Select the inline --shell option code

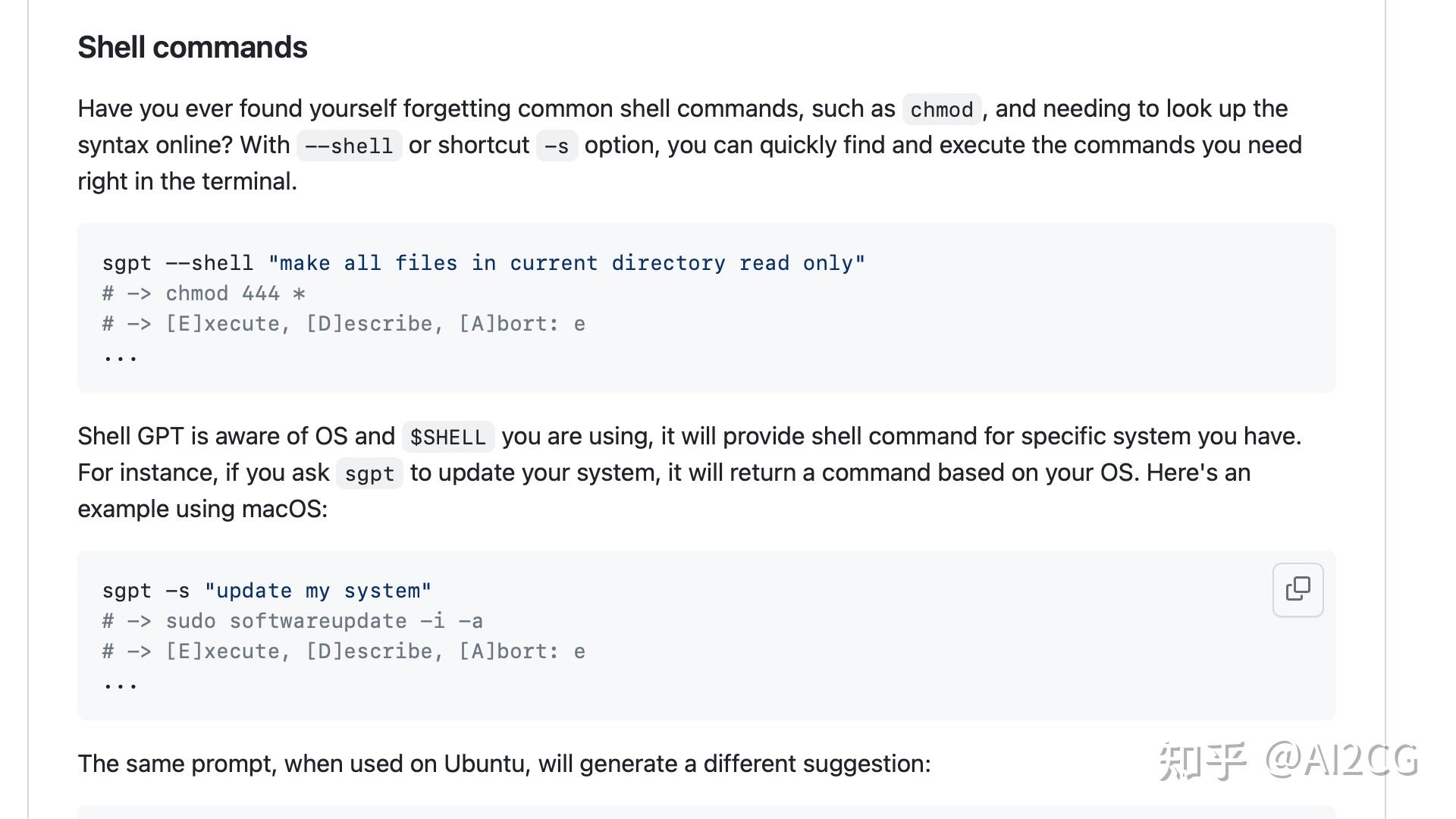coord(349,146)
